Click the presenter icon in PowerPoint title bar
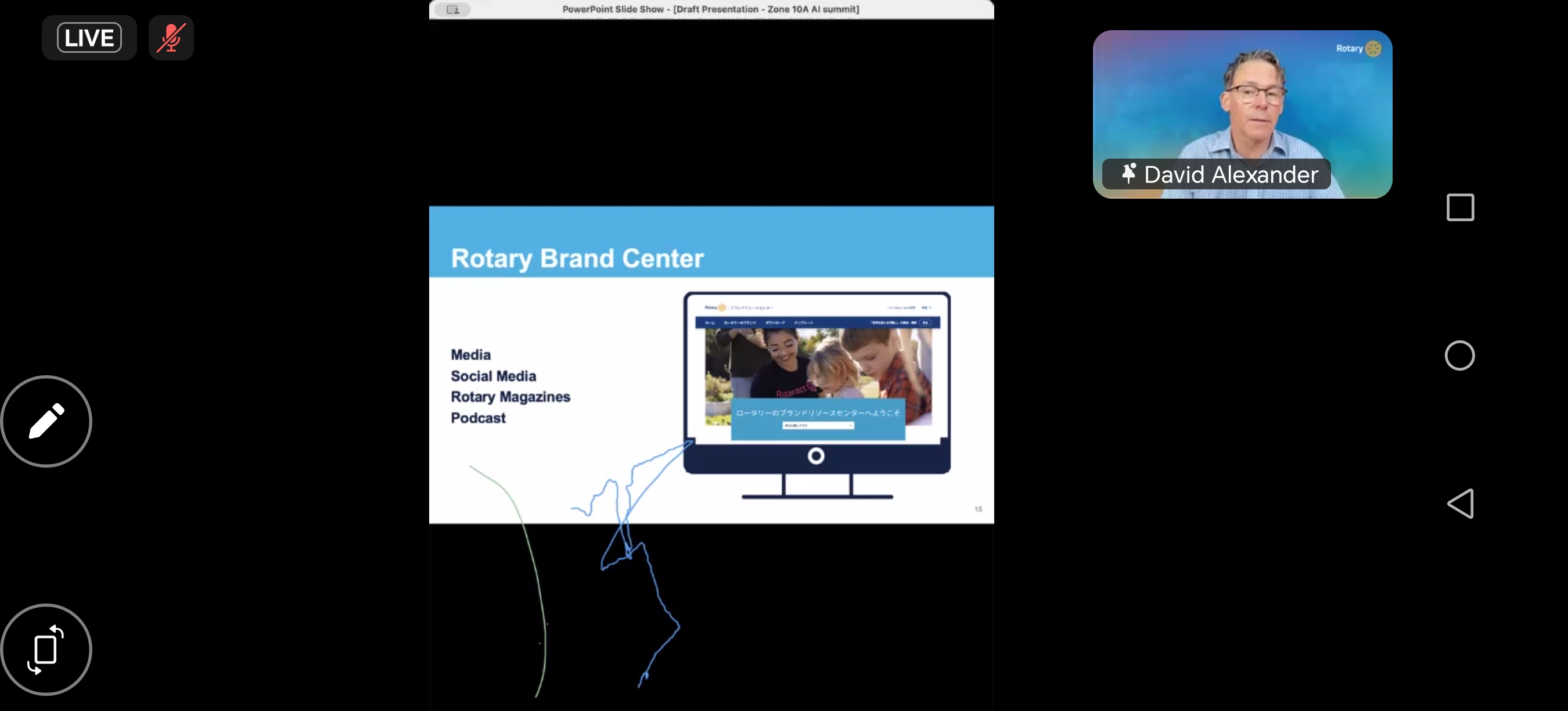Screen dimensions: 1568x711 coord(453,9)
